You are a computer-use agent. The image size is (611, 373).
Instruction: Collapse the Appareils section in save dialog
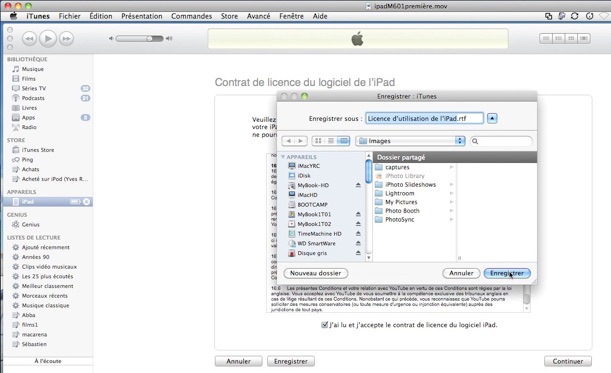coord(283,157)
